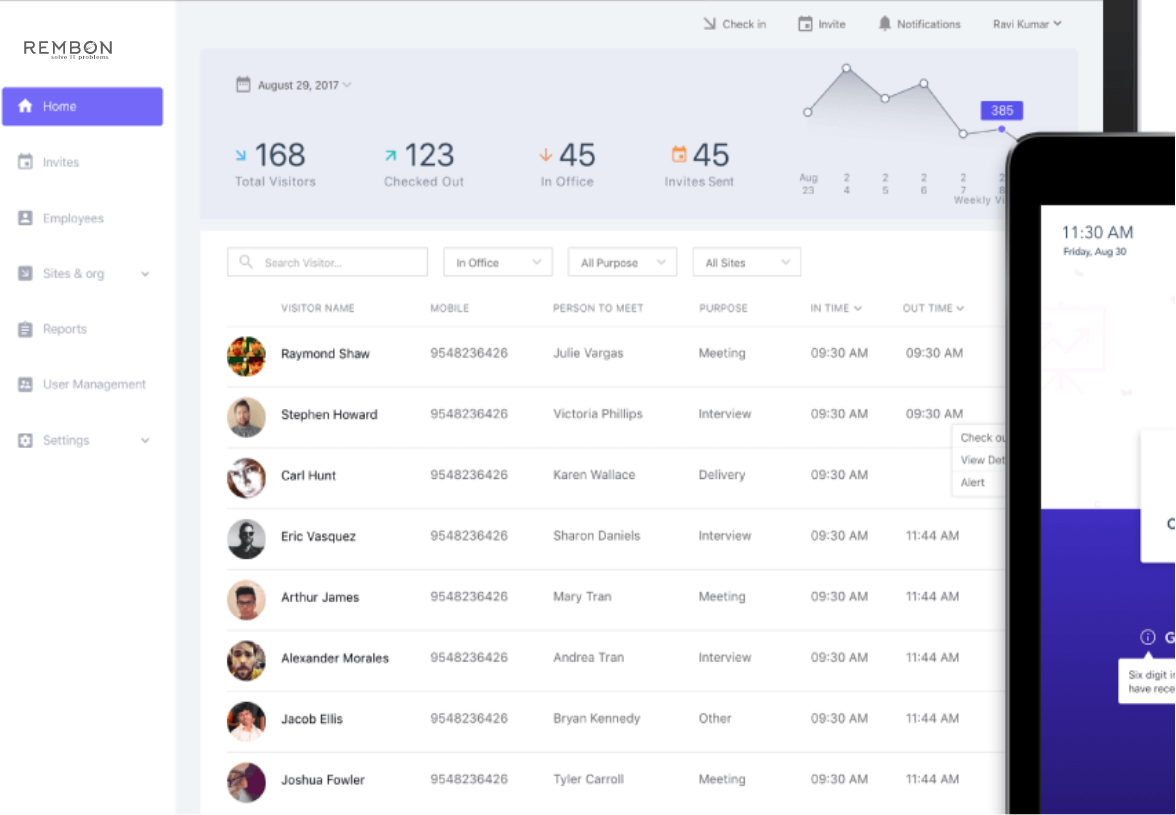Open the All Sites filter dropdown
The image size is (1176, 815).
tap(746, 262)
